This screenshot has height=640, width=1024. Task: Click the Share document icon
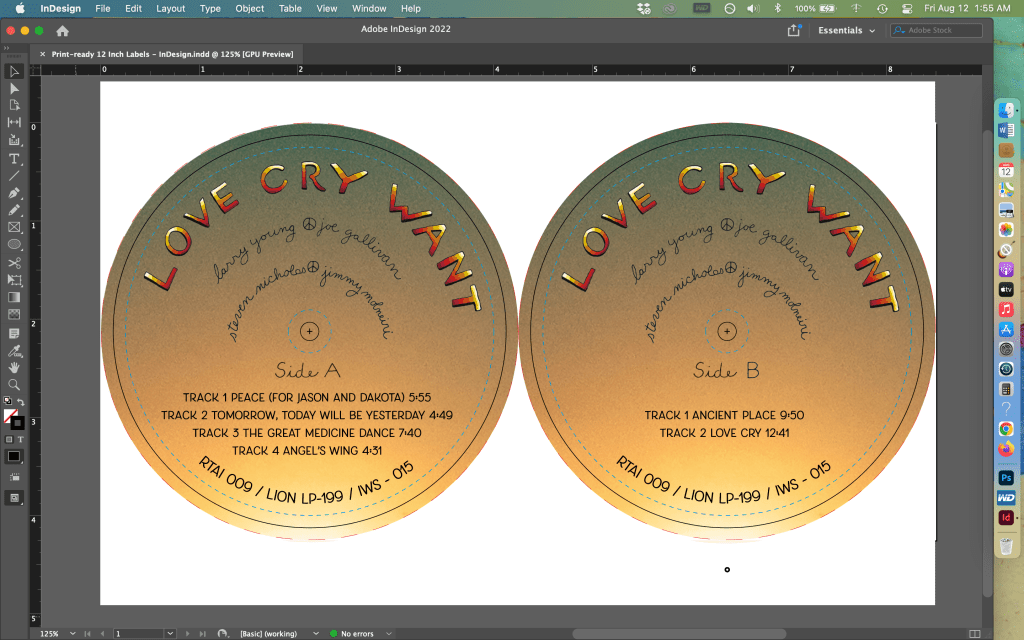[x=794, y=31]
